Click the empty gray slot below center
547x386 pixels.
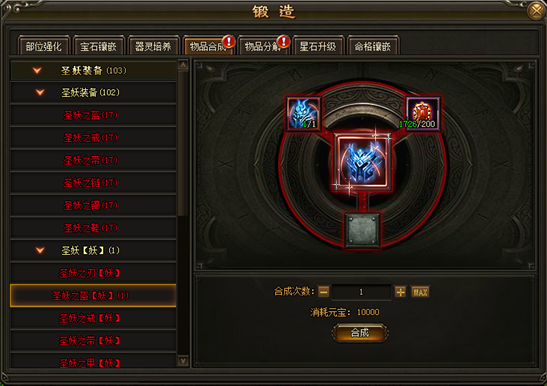pyautogui.click(x=362, y=230)
